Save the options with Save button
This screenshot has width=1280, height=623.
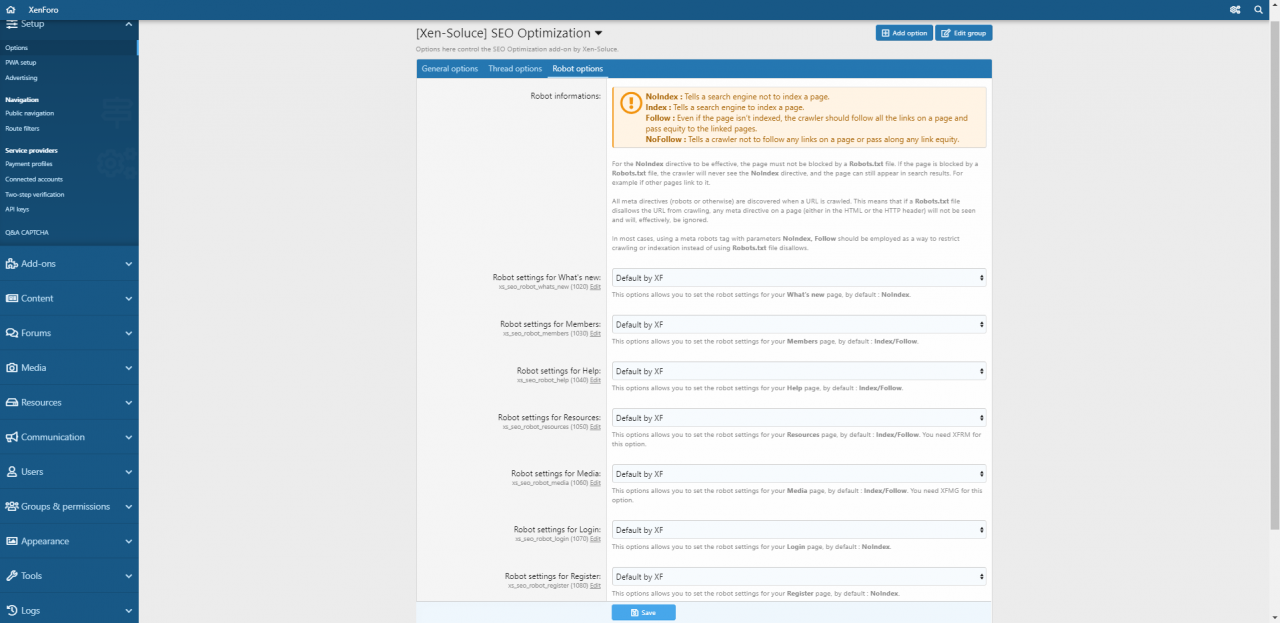point(644,612)
